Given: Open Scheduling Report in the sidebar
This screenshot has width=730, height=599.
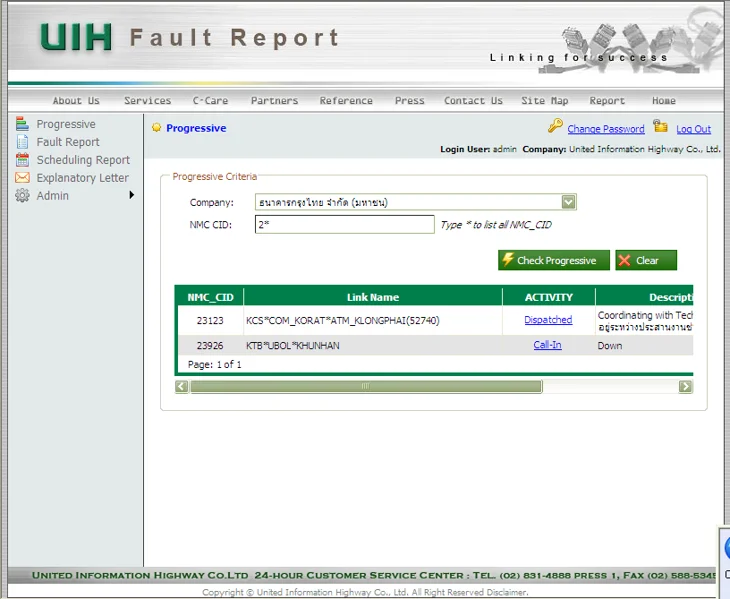Looking at the screenshot, I should click(83, 160).
